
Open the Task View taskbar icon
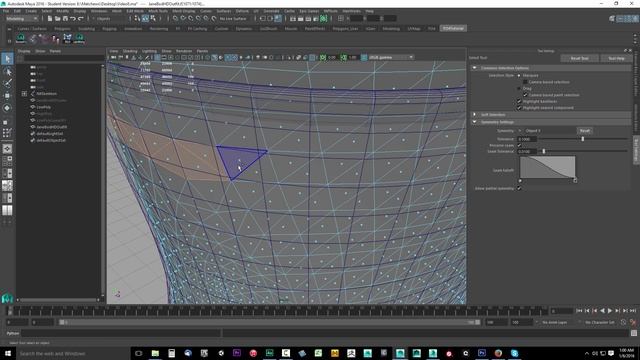click(139, 353)
